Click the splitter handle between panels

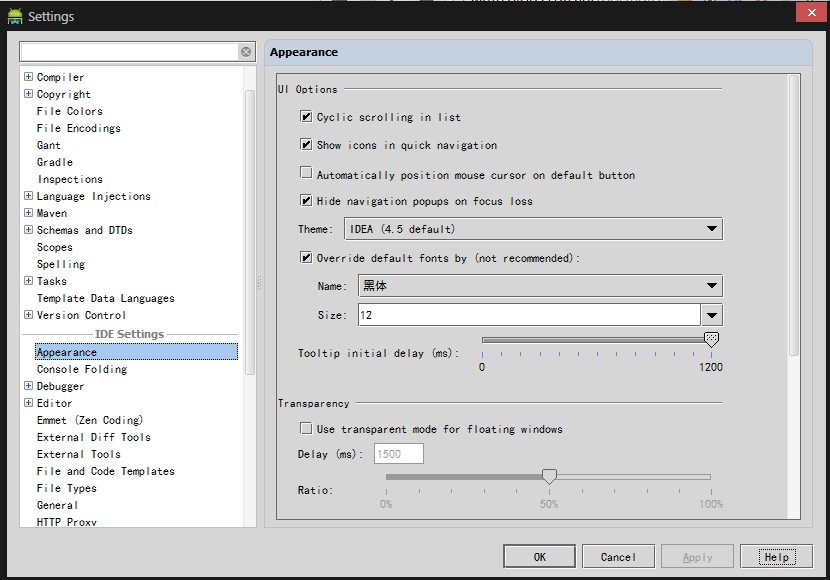coord(259,283)
